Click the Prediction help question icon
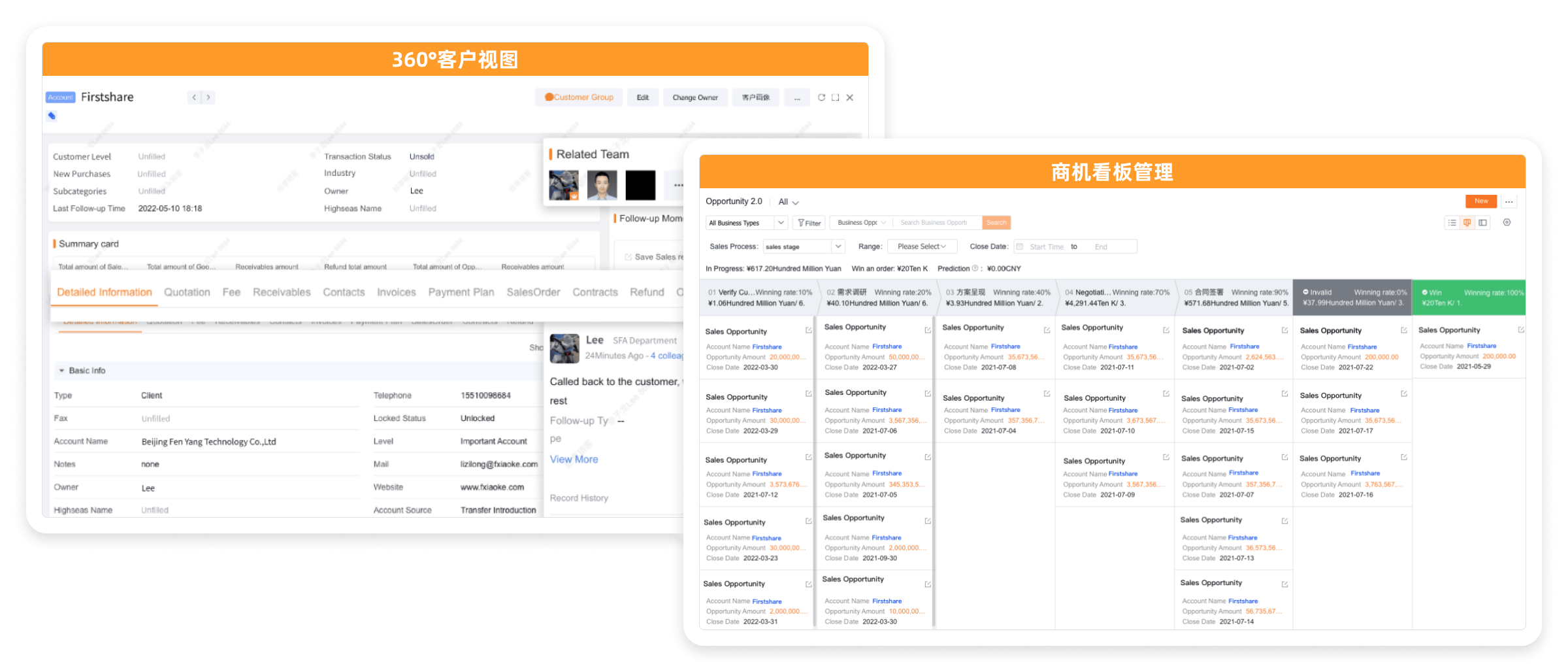 [975, 269]
